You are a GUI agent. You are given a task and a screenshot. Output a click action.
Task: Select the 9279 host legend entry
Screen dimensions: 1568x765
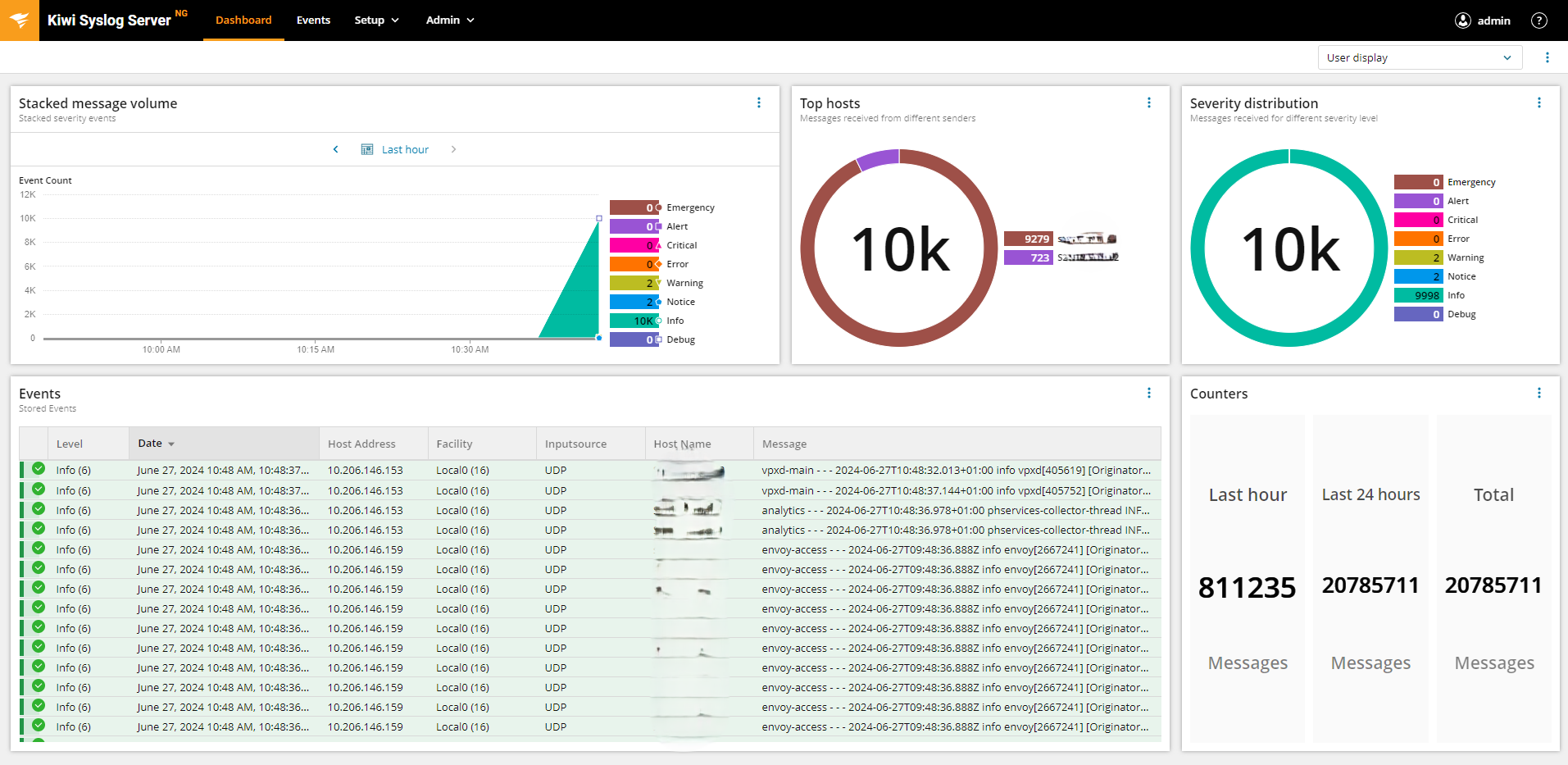click(1061, 239)
